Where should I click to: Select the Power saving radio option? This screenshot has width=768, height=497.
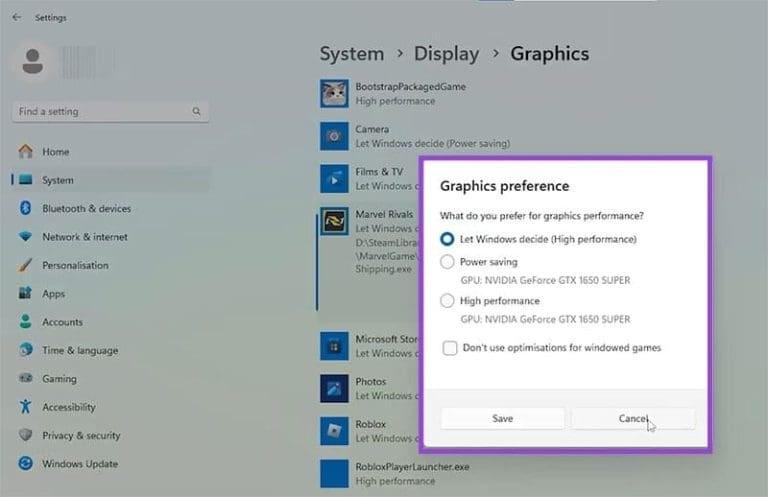[x=448, y=262]
